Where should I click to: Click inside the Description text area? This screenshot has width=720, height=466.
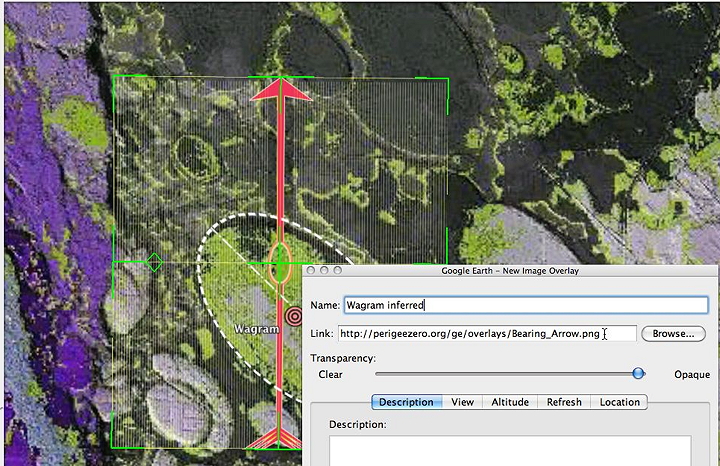[510, 450]
